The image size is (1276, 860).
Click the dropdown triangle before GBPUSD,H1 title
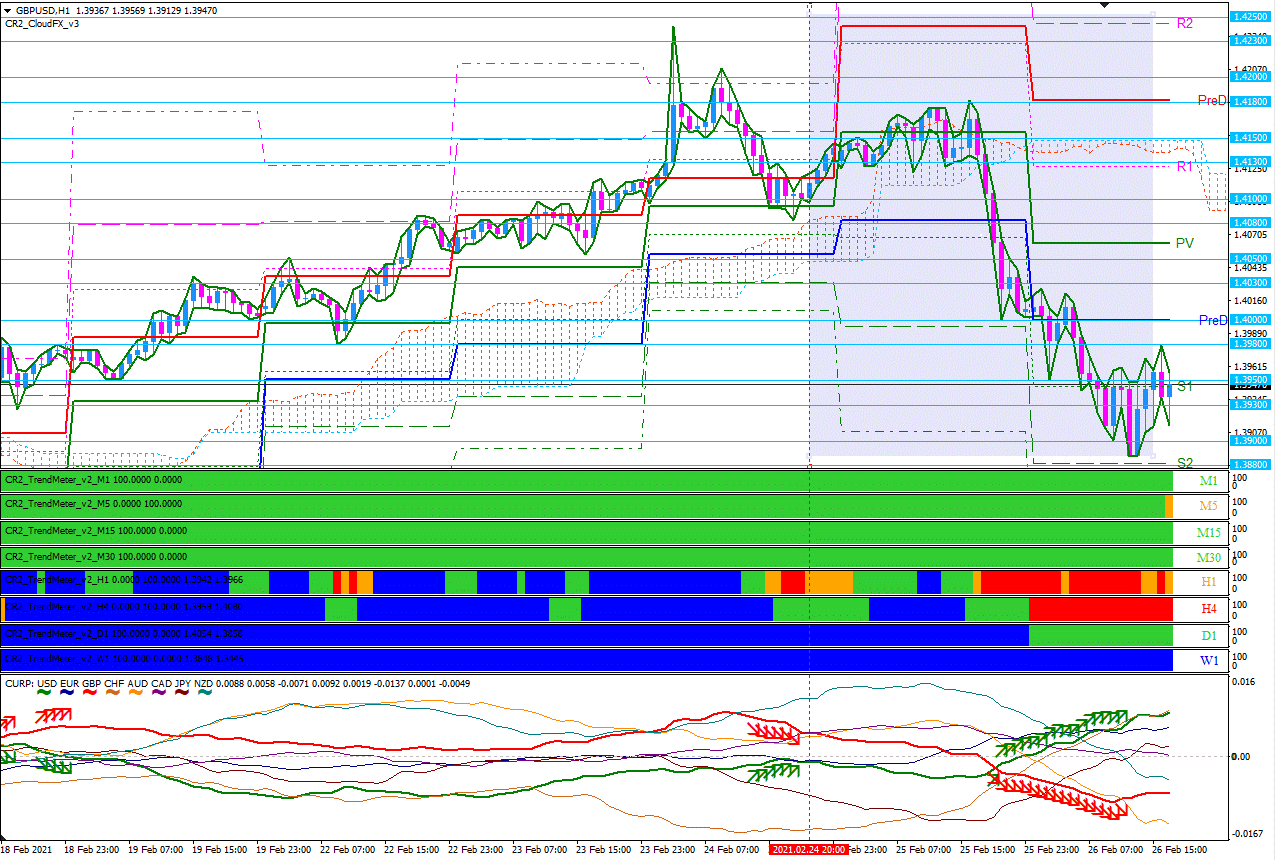tap(8, 10)
